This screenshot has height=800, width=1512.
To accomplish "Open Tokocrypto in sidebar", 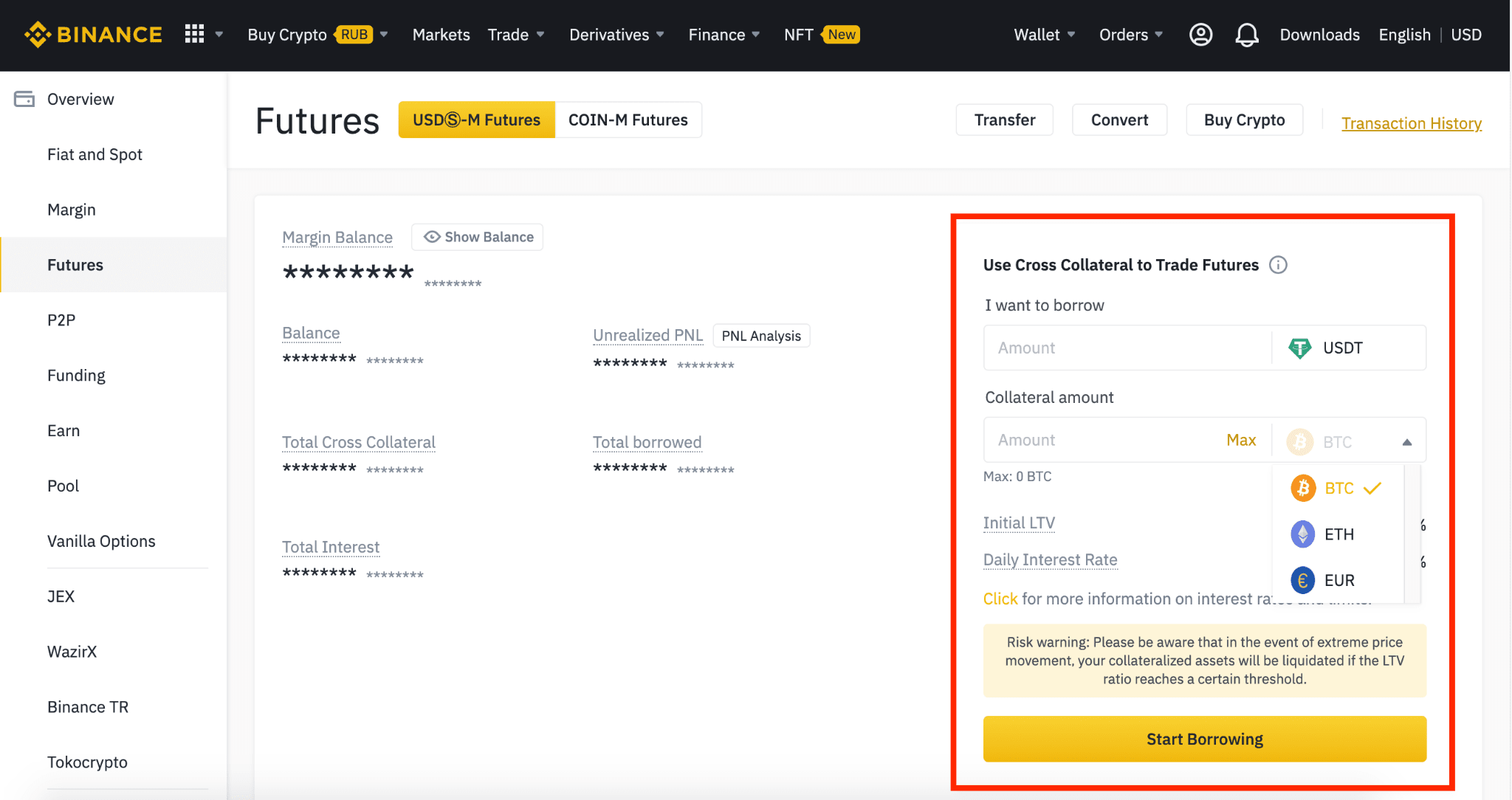I will pyautogui.click(x=87, y=762).
